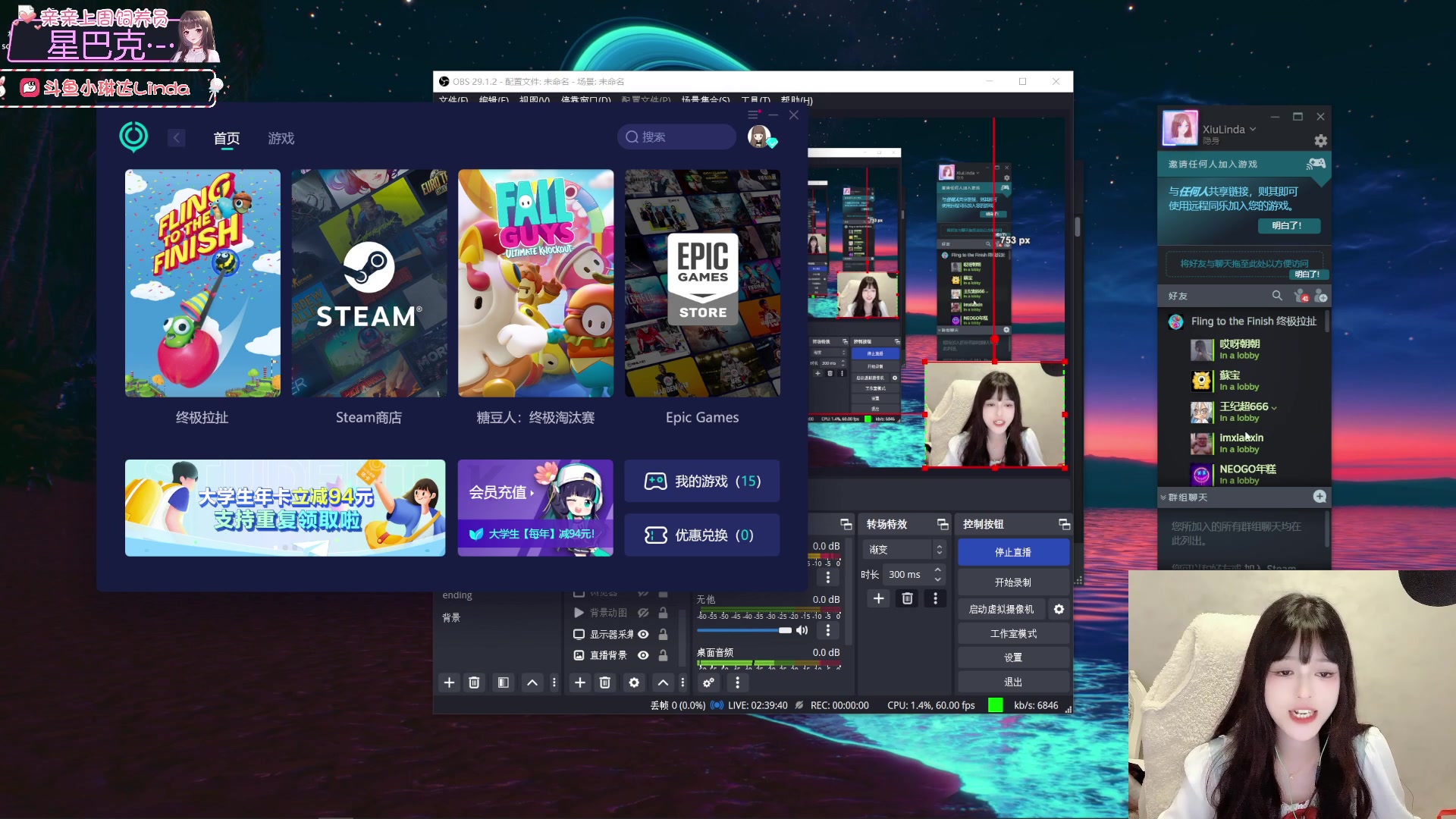Viewport: 1456px width, 819px height.
Task: Add a source with plus button
Action: (580, 682)
